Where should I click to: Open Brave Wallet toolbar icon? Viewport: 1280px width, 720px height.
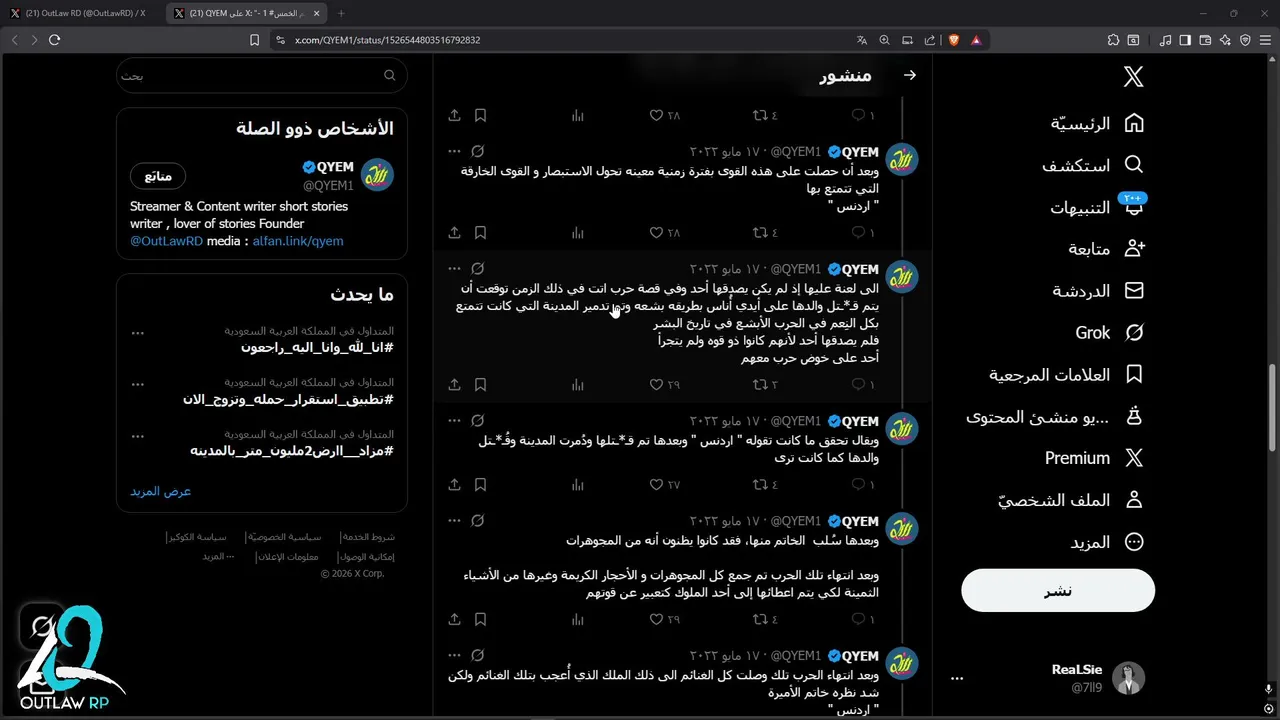point(1205,40)
